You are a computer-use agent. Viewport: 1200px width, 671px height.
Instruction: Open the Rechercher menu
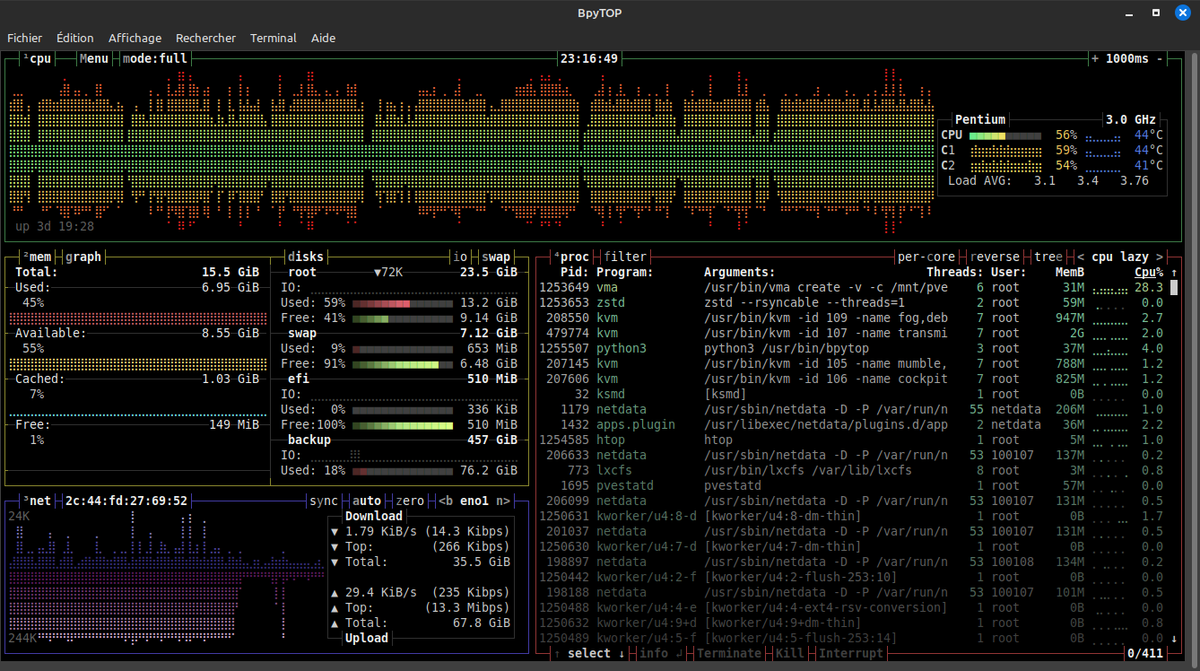coord(206,38)
